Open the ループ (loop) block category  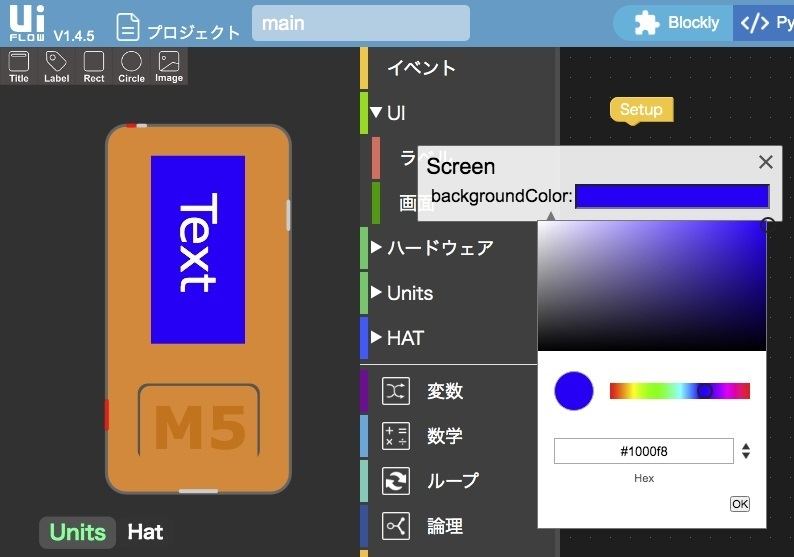452,481
